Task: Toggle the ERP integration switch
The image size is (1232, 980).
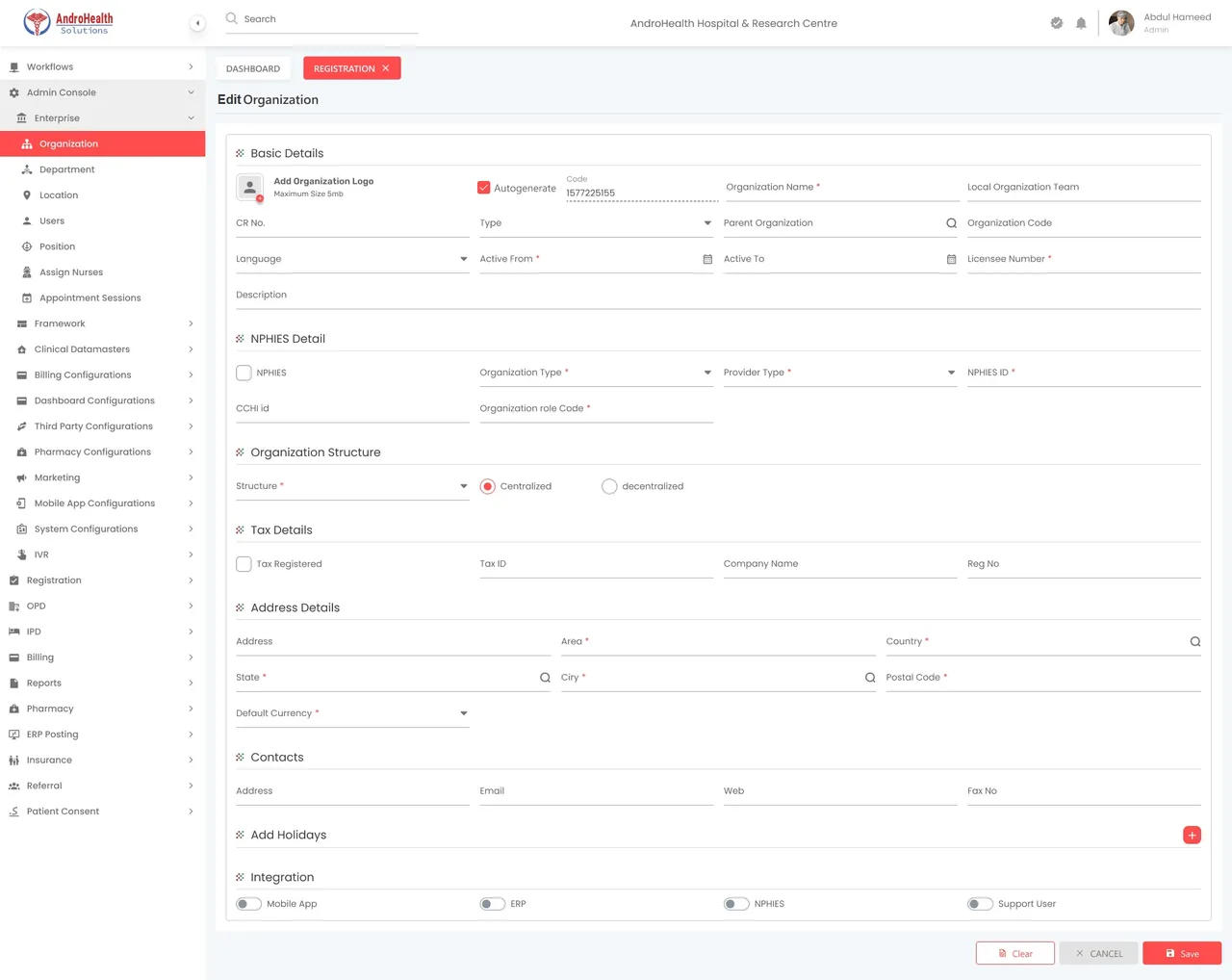Action: click(493, 904)
